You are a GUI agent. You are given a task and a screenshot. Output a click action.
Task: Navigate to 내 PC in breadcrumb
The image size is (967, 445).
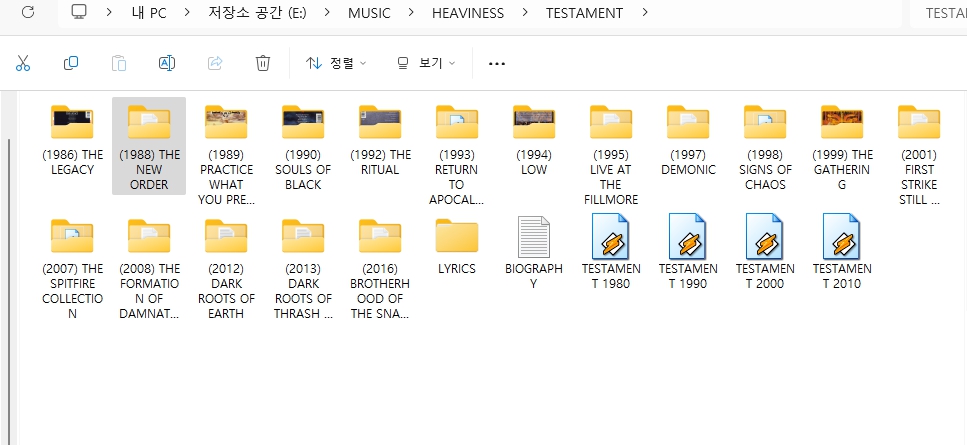pyautogui.click(x=149, y=13)
